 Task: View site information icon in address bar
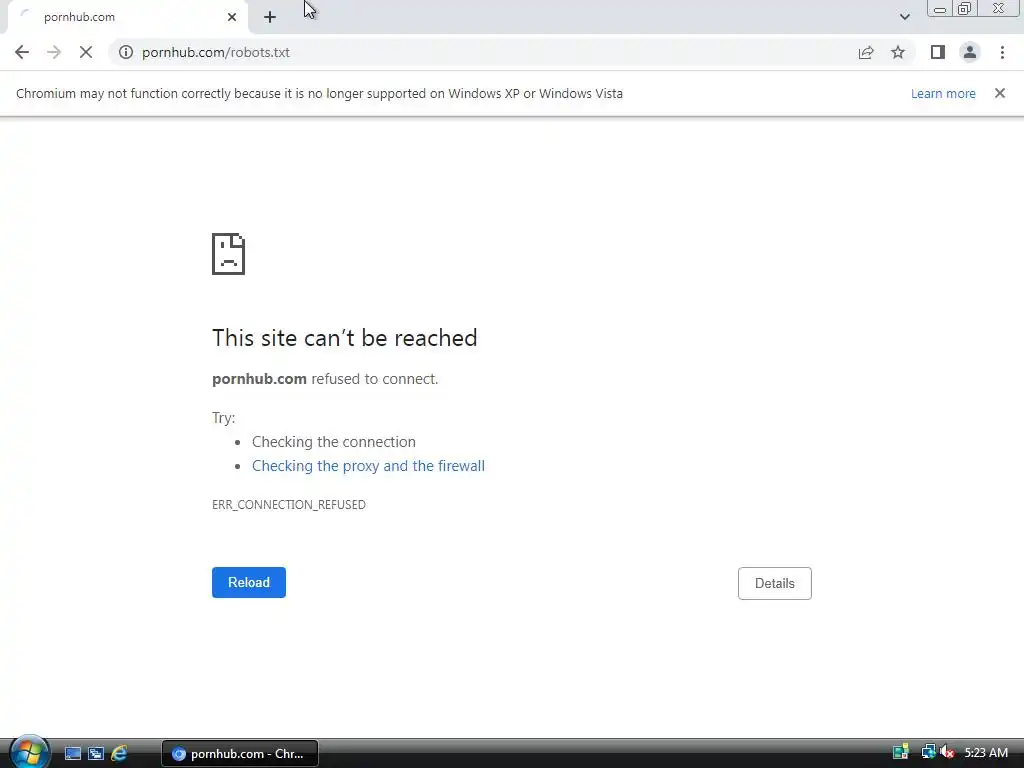[126, 52]
